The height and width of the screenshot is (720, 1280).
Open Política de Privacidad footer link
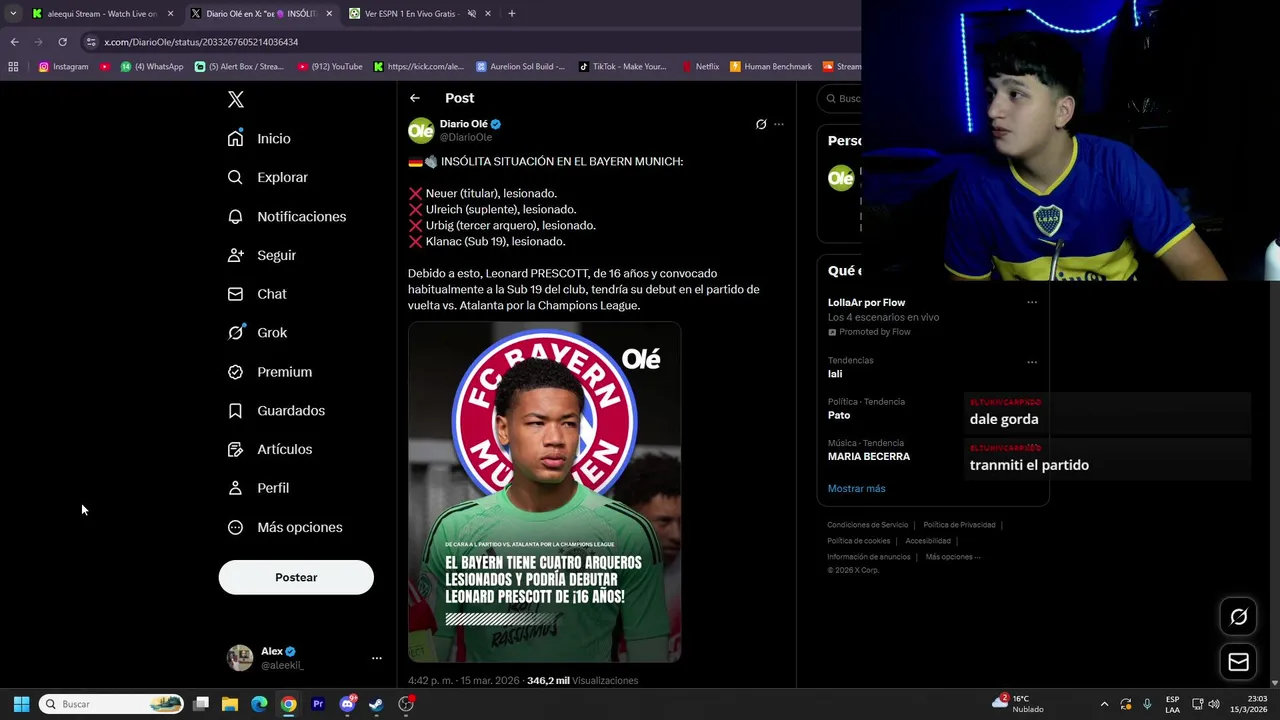click(x=959, y=525)
